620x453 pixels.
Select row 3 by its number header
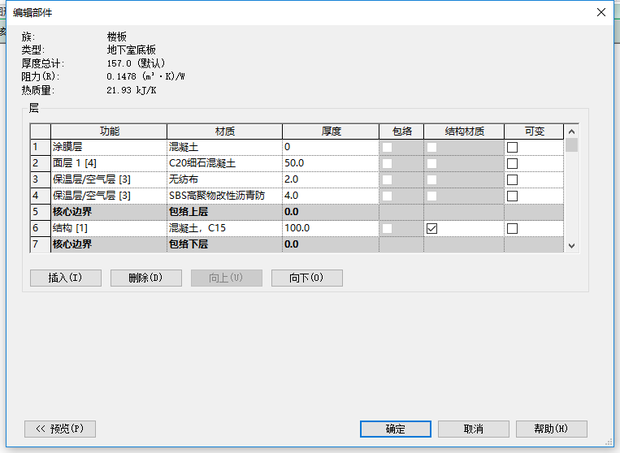pos(38,180)
